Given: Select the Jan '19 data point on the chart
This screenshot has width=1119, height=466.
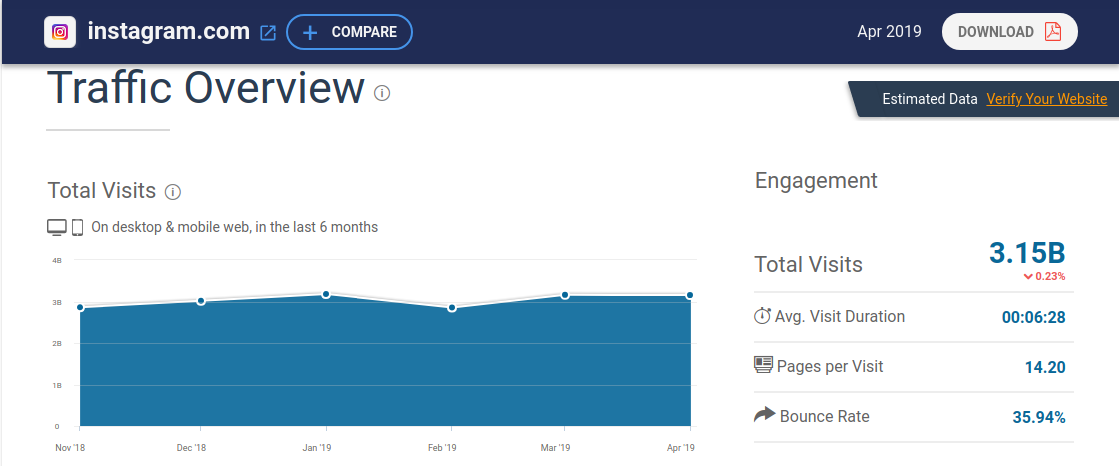Looking at the screenshot, I should (326, 294).
